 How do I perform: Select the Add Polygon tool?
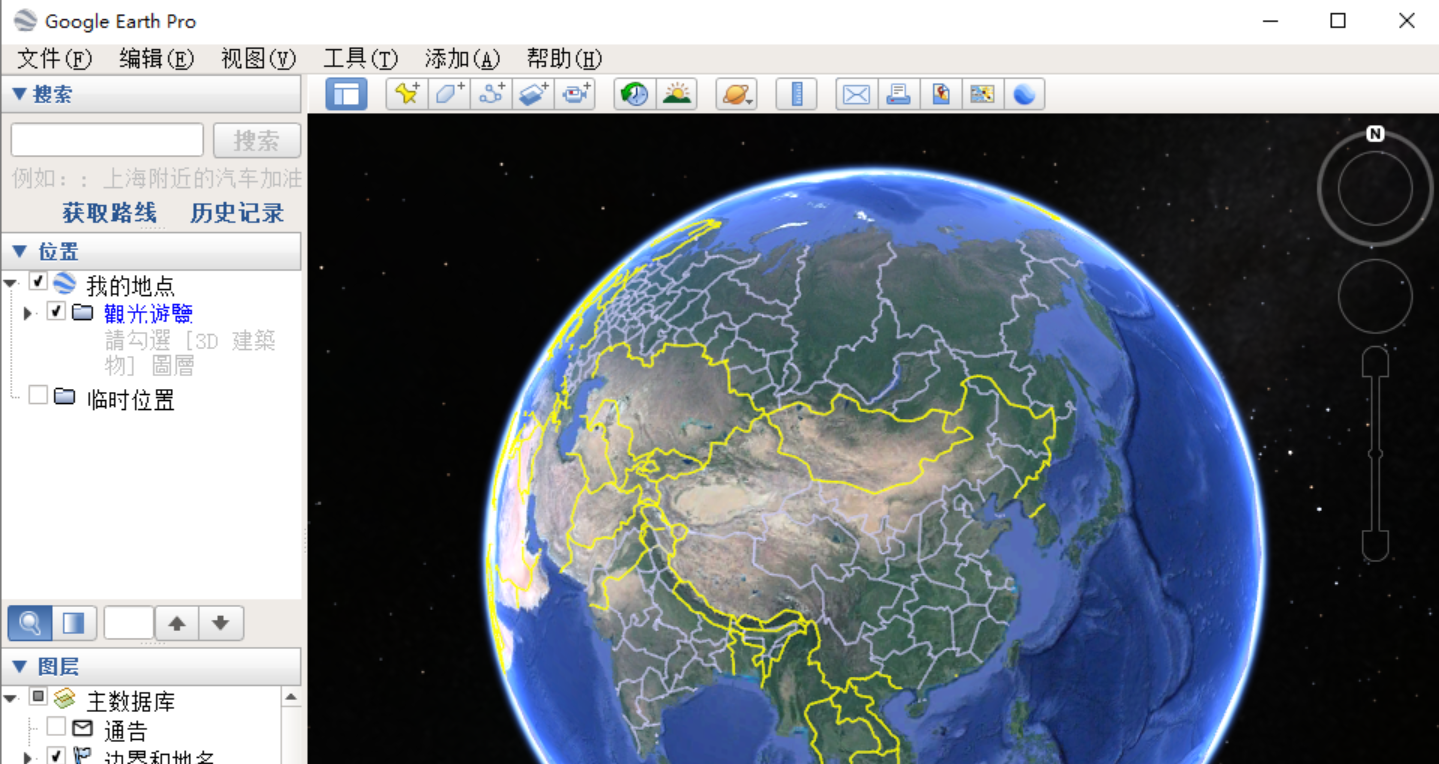click(448, 94)
